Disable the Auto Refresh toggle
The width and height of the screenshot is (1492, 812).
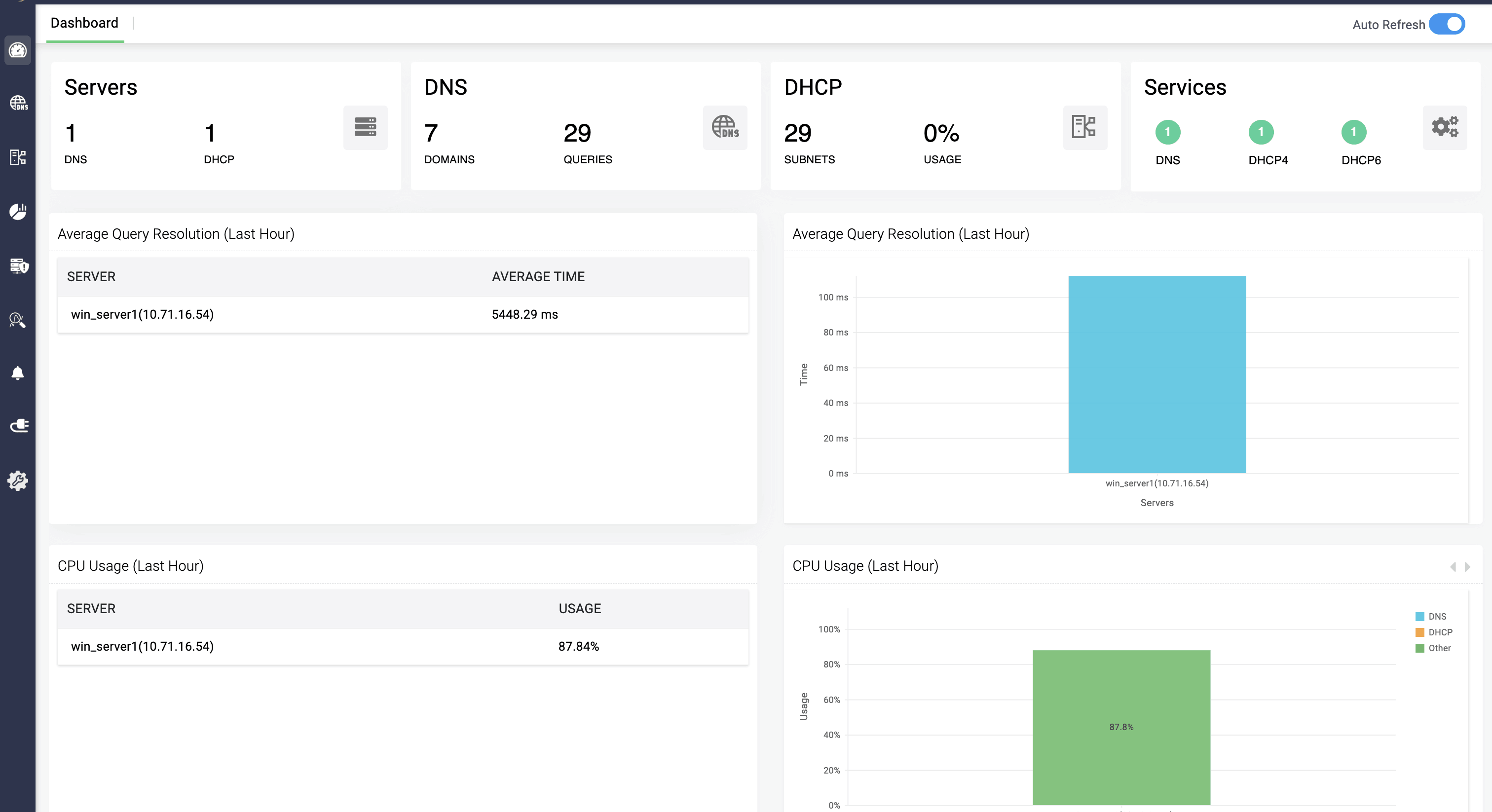[1447, 24]
